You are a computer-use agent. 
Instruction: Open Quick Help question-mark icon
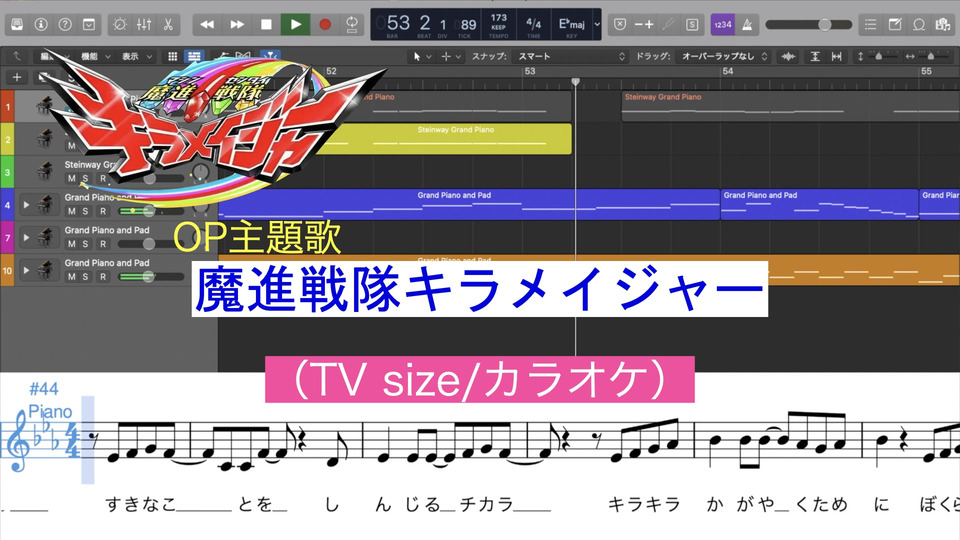65,24
